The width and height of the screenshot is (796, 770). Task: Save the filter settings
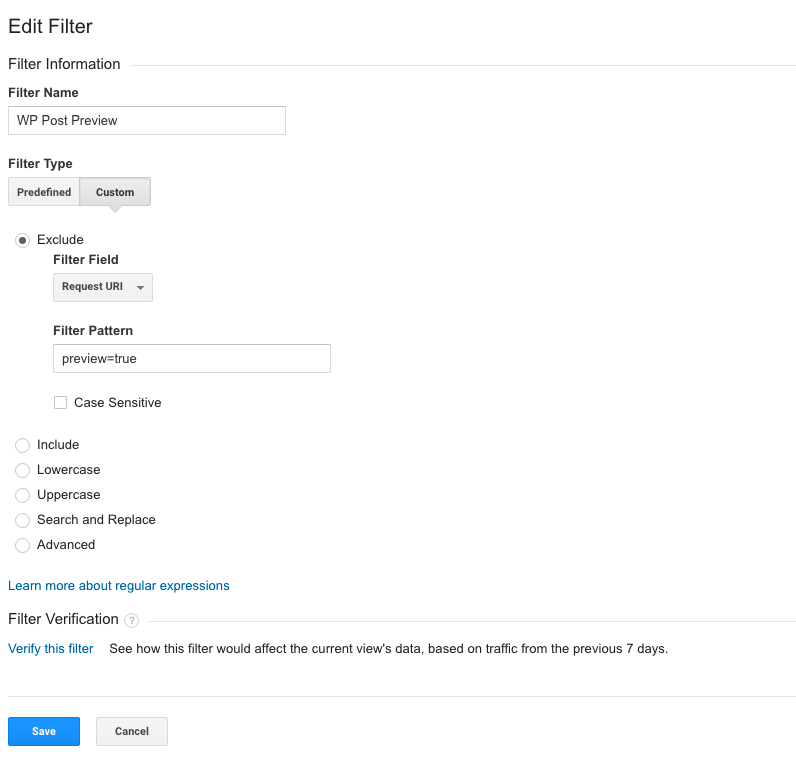point(44,731)
